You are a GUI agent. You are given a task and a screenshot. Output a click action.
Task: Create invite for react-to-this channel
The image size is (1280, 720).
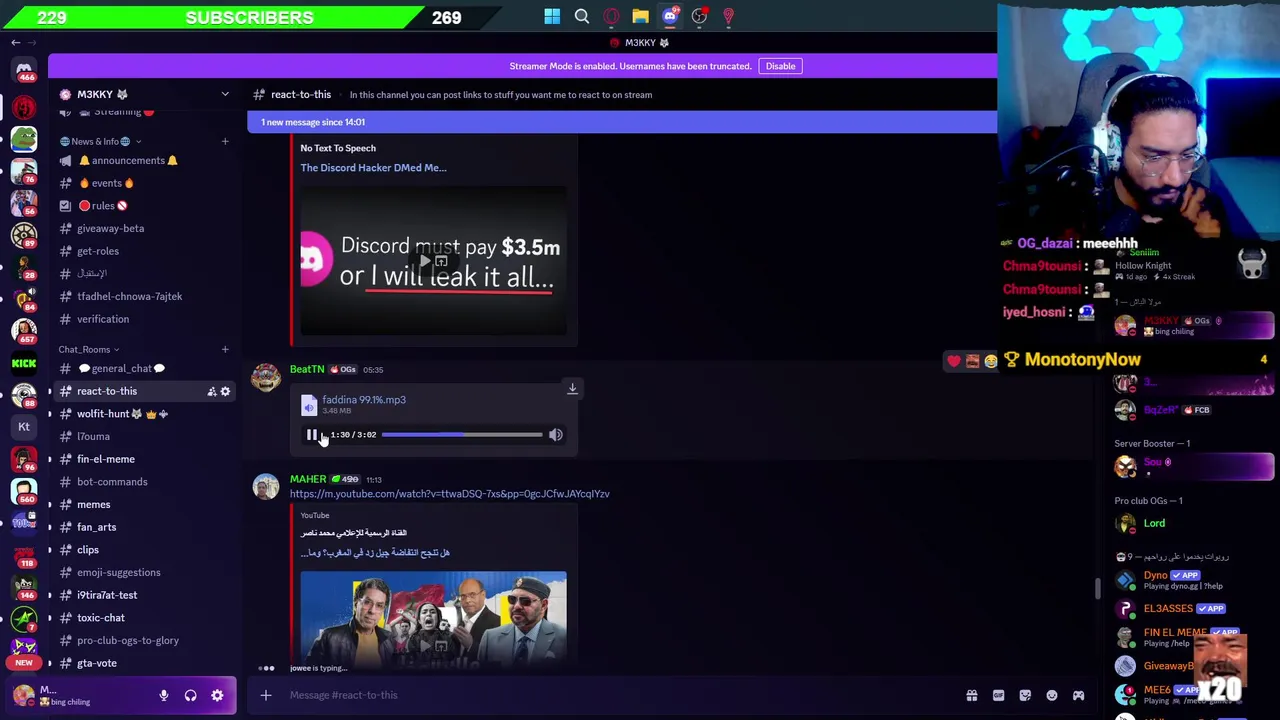click(211, 391)
